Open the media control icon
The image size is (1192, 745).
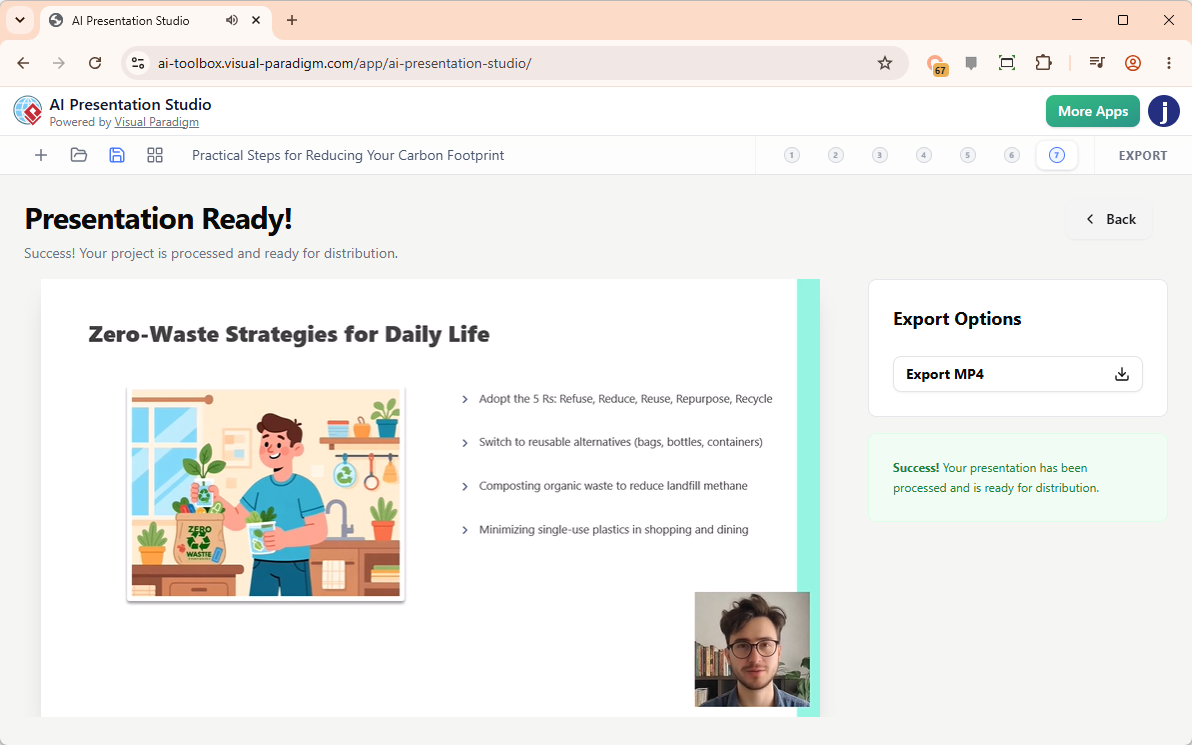click(1096, 63)
